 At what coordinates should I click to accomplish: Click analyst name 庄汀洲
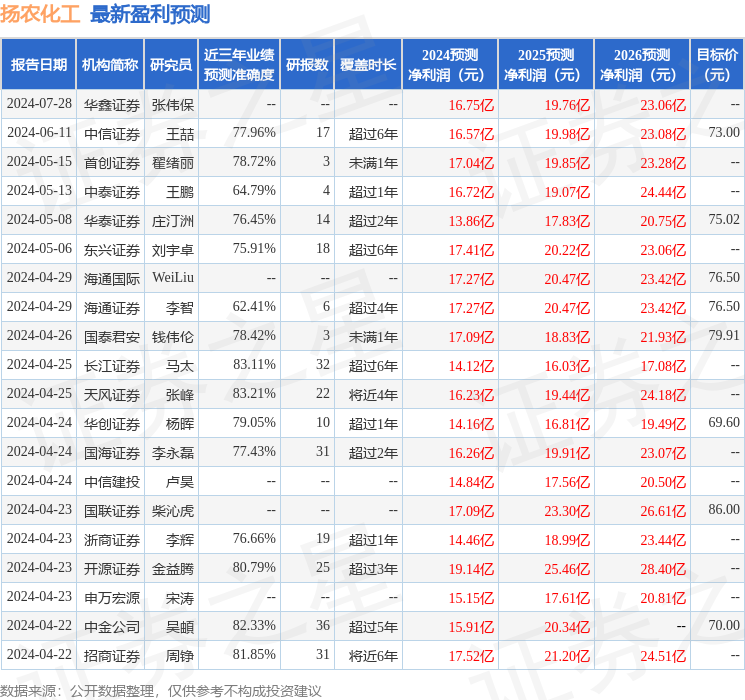(173, 221)
